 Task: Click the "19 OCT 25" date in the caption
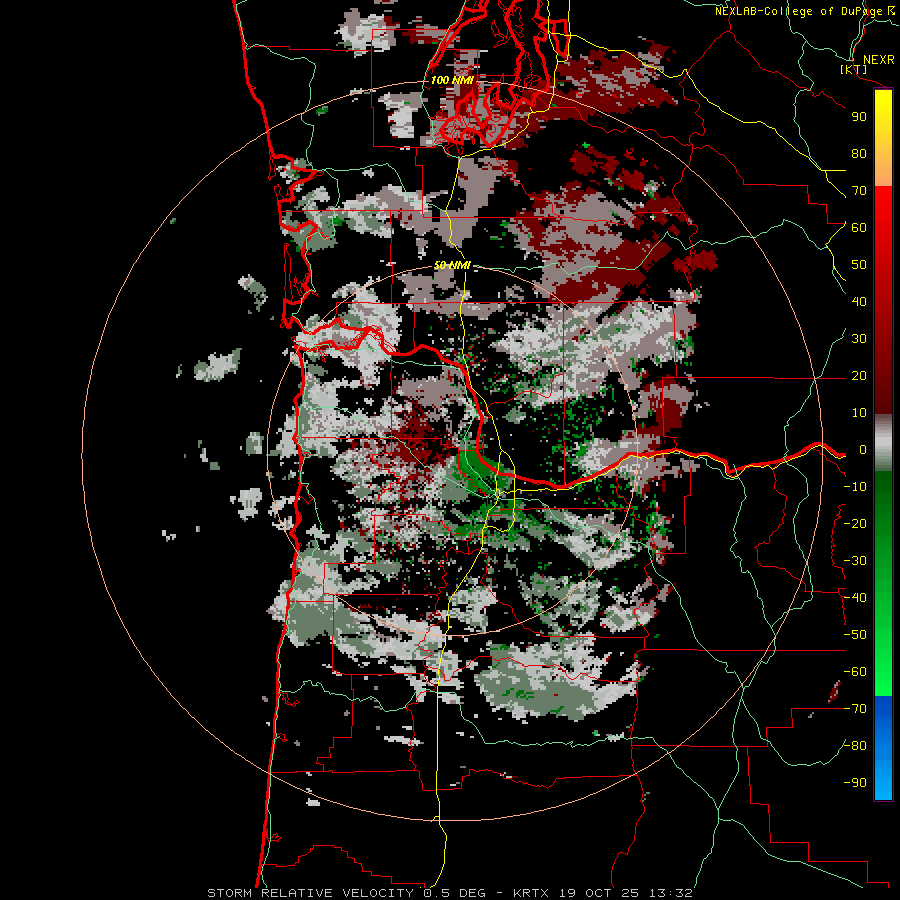click(600, 893)
